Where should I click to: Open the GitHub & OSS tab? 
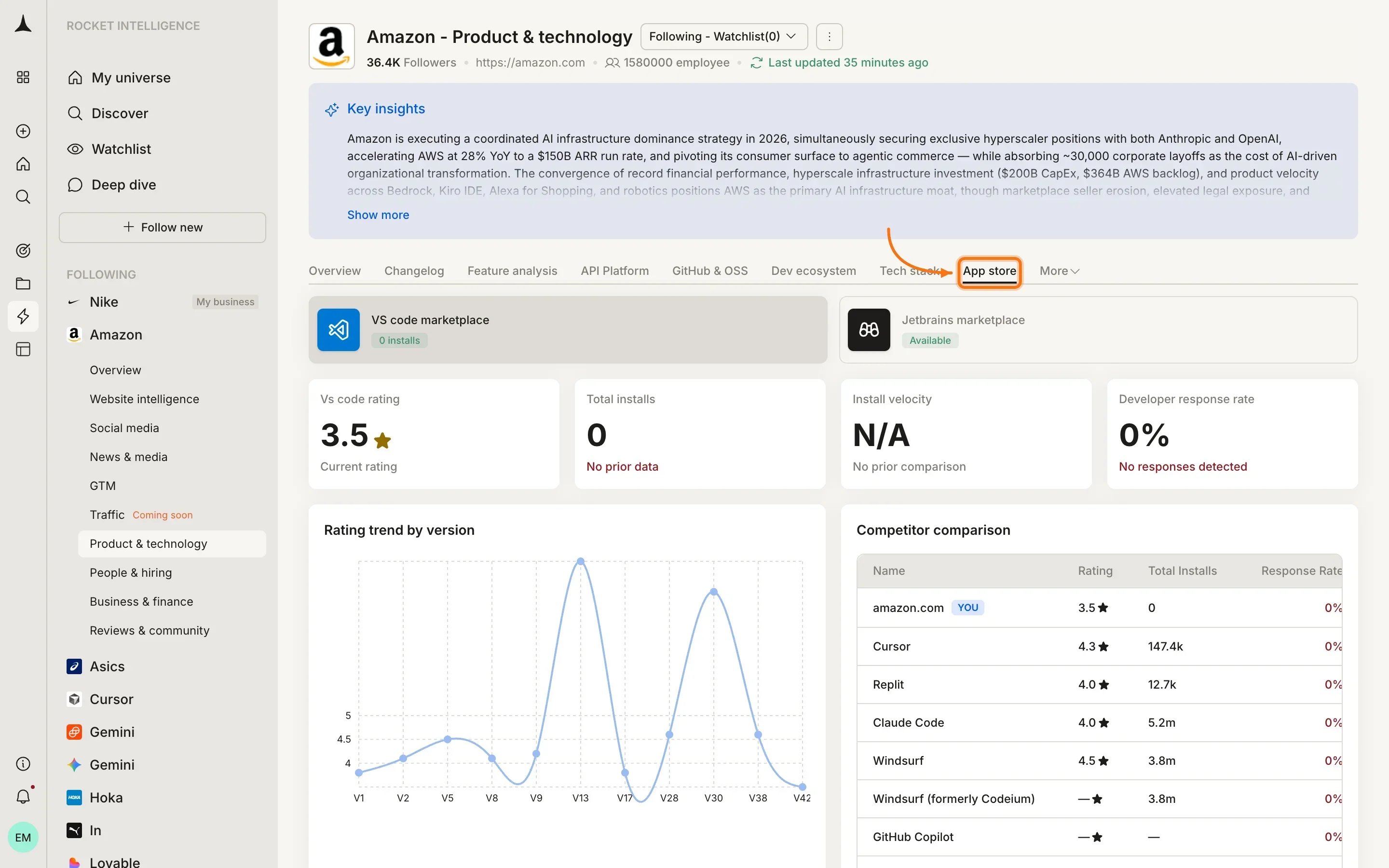pyautogui.click(x=710, y=271)
